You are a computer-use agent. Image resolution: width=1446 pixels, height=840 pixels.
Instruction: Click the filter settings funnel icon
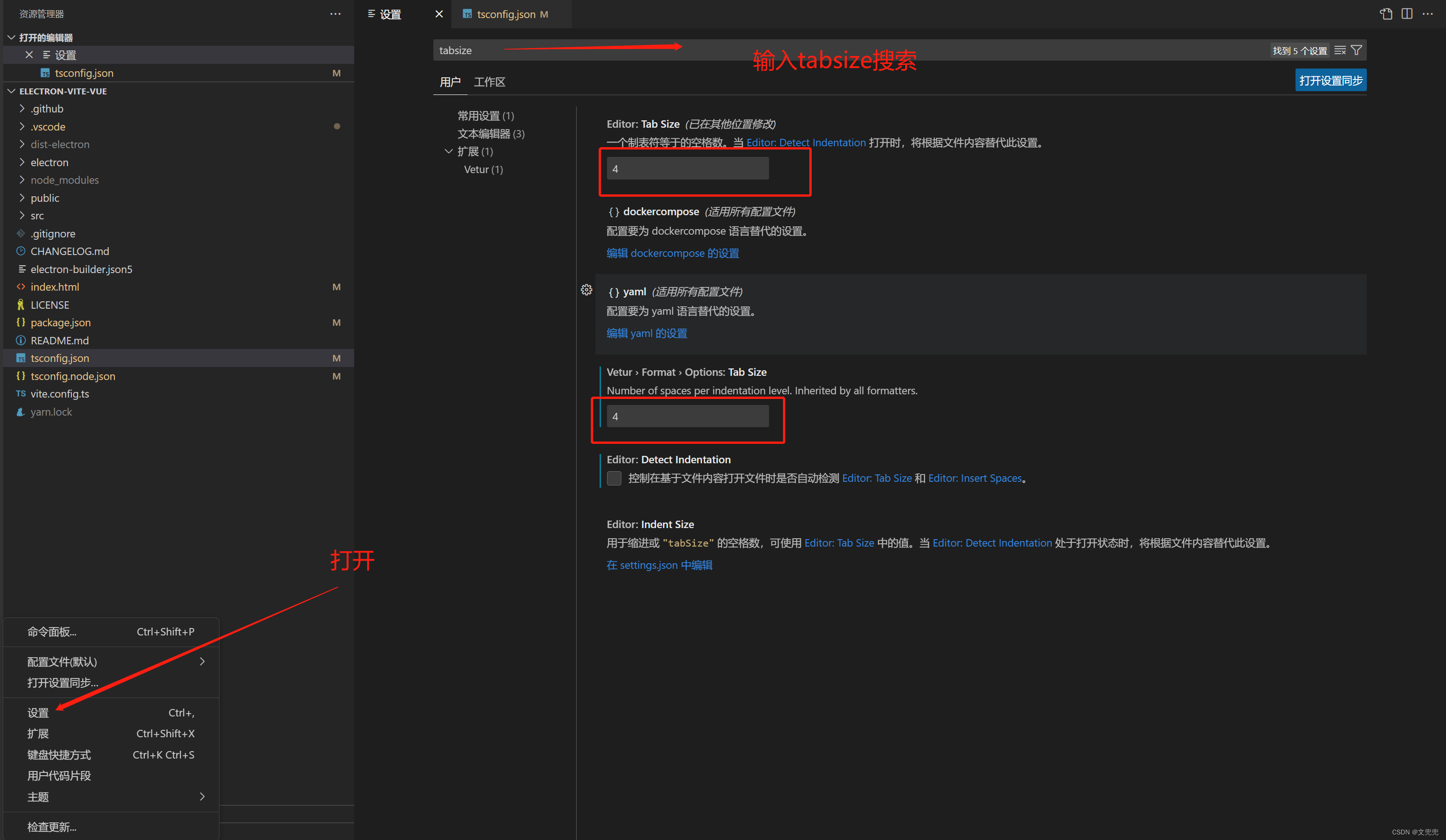[x=1357, y=50]
